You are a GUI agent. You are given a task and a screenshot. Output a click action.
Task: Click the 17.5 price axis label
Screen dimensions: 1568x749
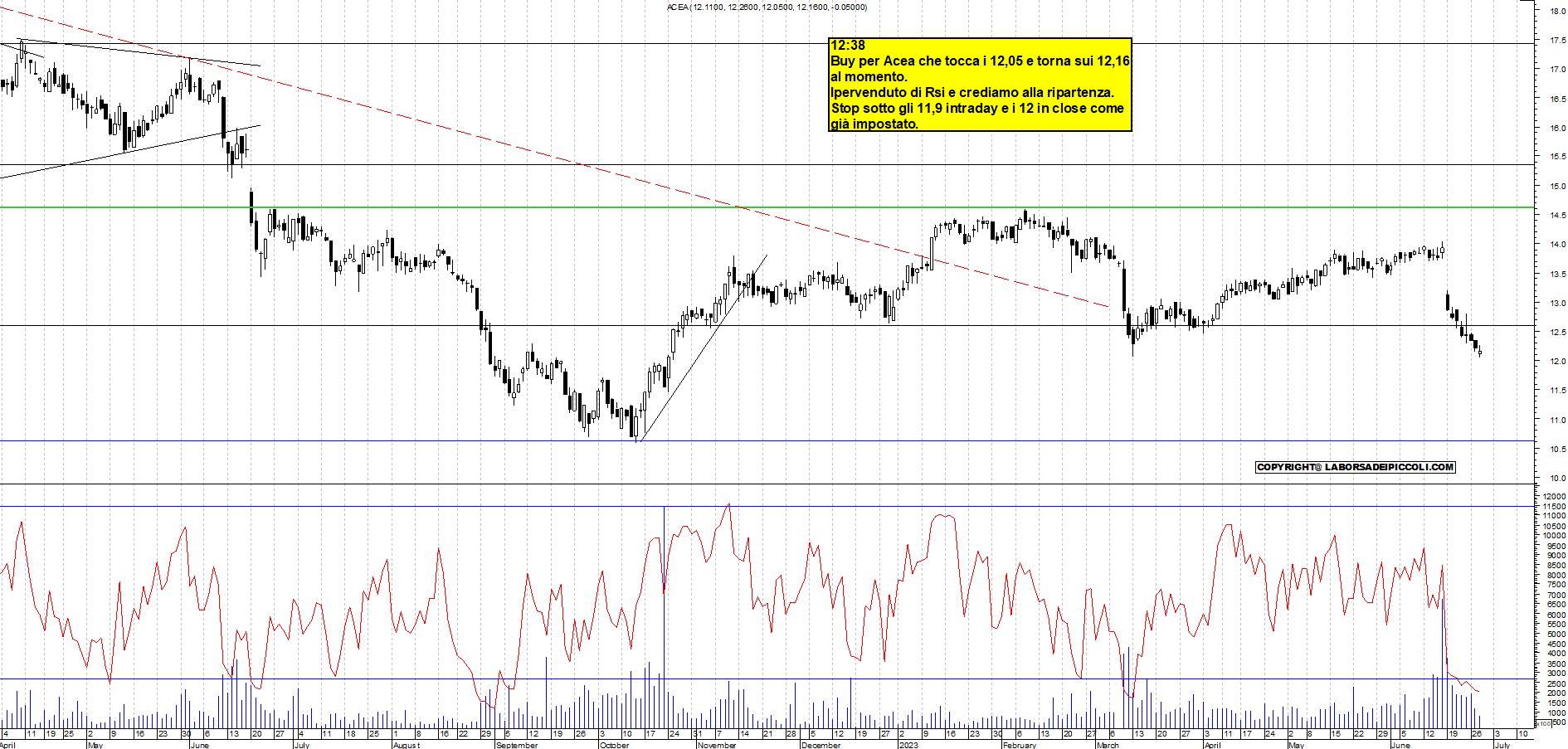(x=1557, y=40)
